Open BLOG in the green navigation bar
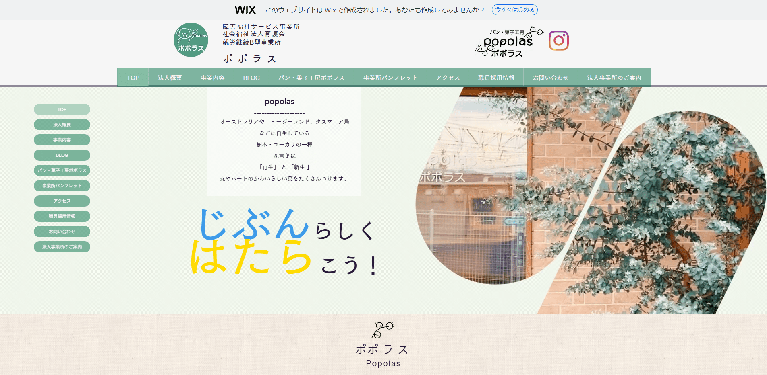767x375 pixels. click(251, 78)
